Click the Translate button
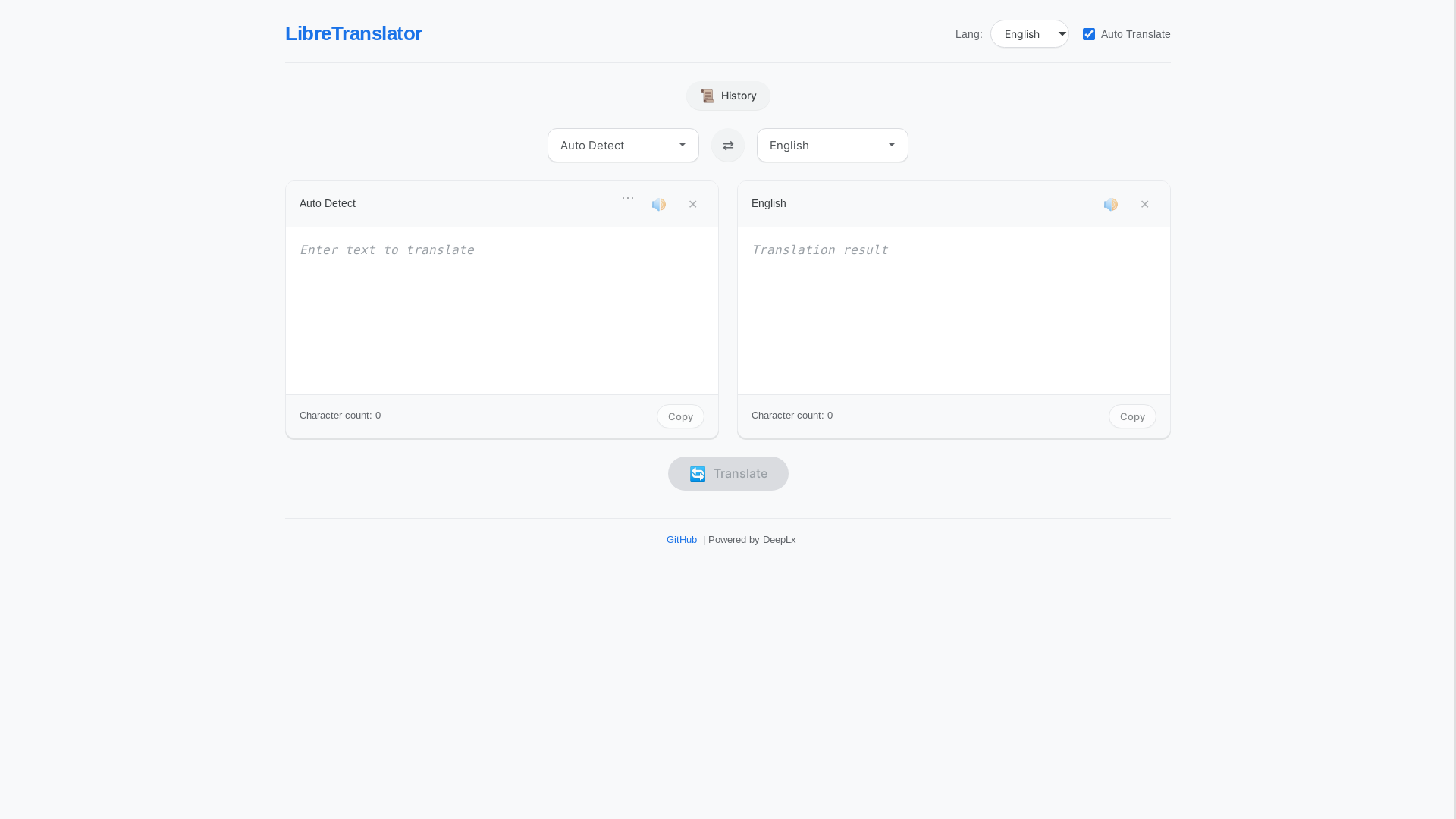The height and width of the screenshot is (819, 1456). point(728,474)
